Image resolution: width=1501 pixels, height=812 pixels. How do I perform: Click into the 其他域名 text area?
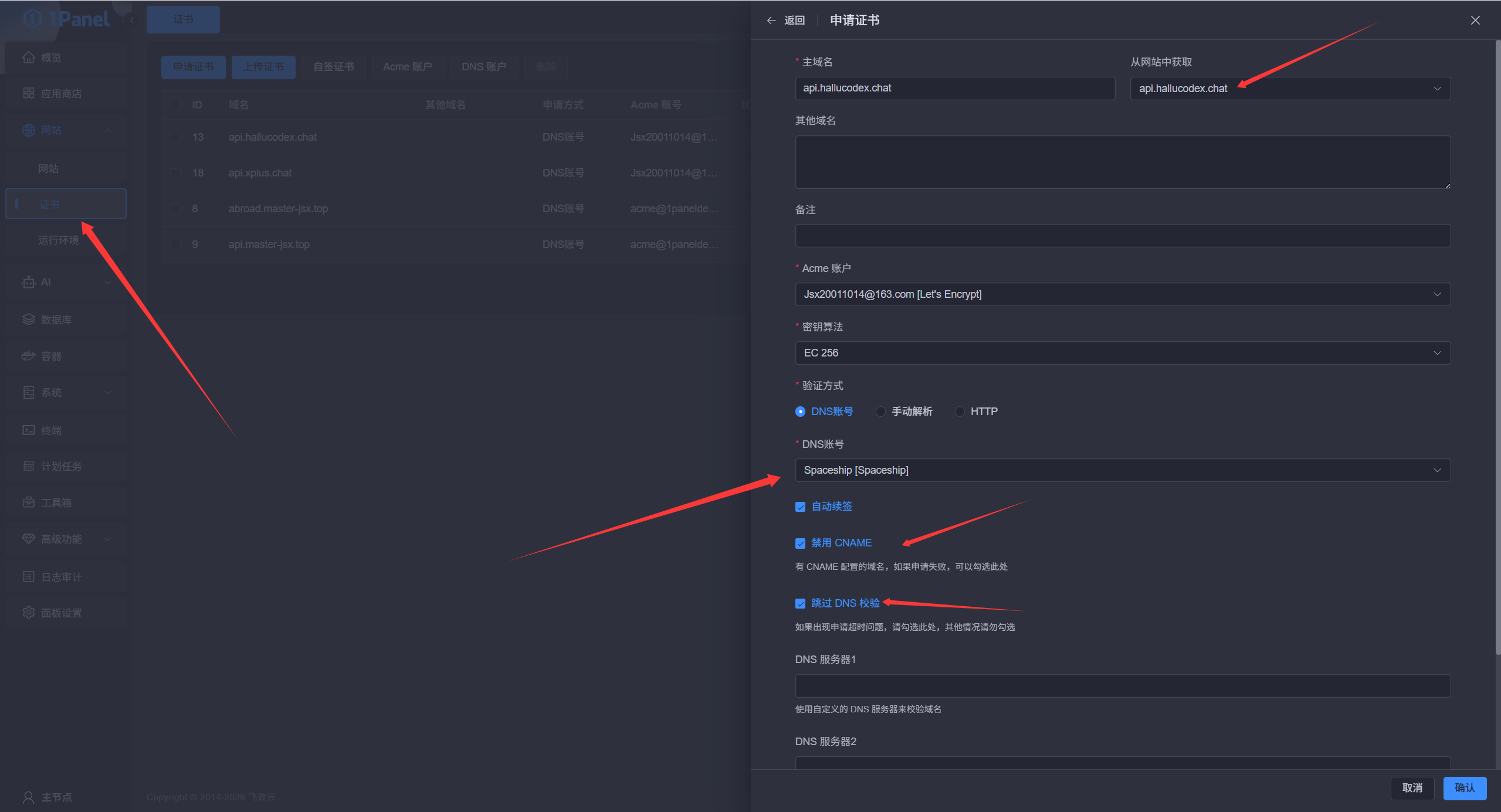tap(1122, 162)
